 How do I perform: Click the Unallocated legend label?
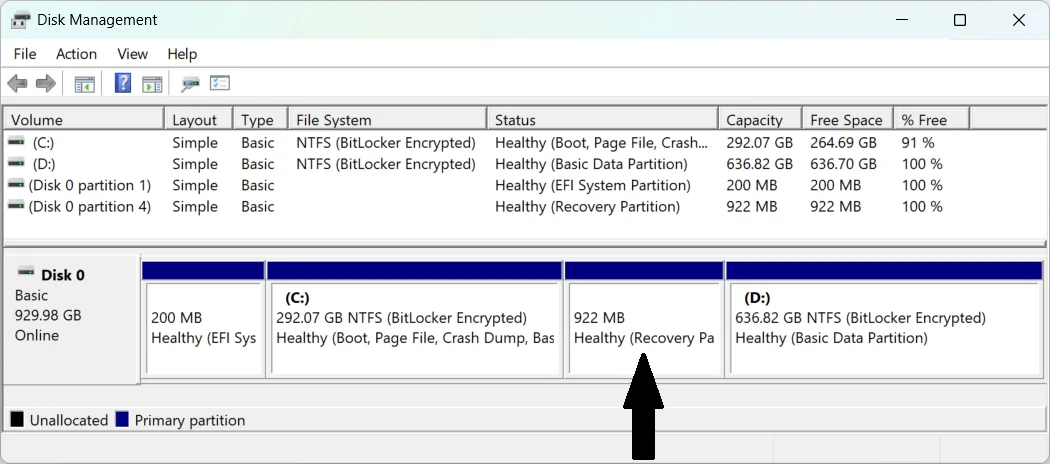pyautogui.click(x=69, y=420)
